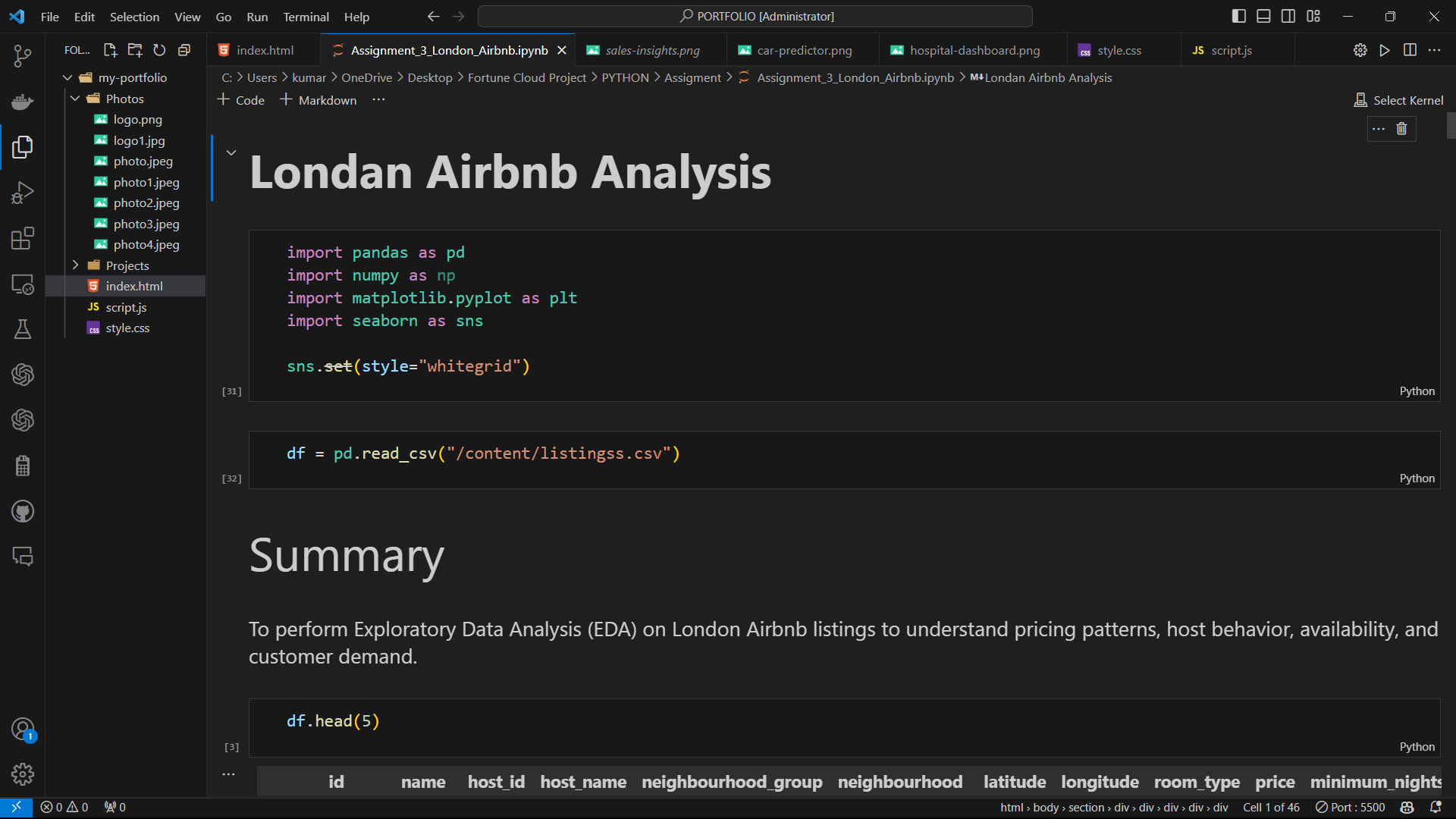Image resolution: width=1456 pixels, height=819 pixels.
Task: Collapse the London Airbnb Analysis markdown cell
Action: pos(231,152)
